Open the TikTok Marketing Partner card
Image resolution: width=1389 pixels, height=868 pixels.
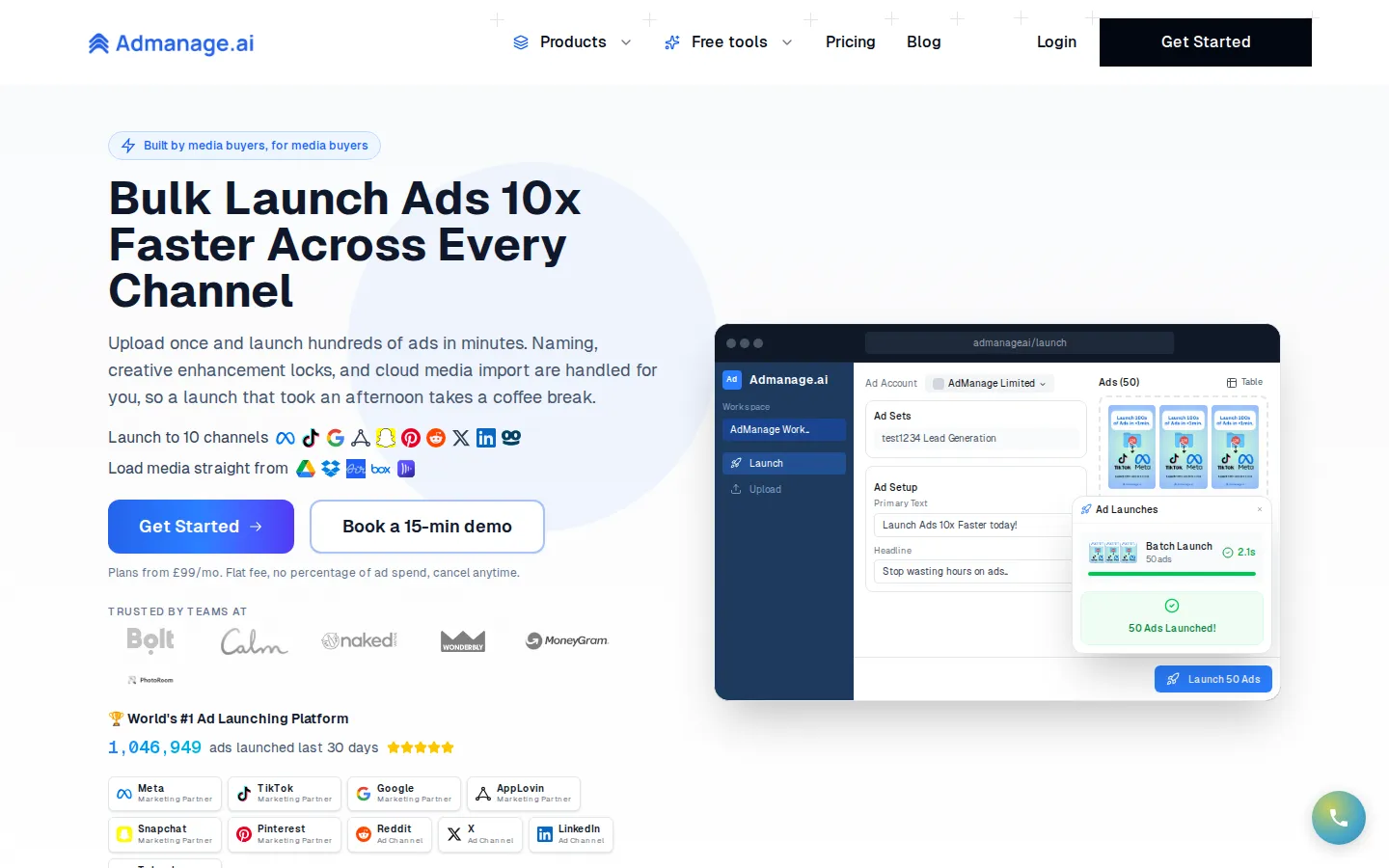pos(285,794)
